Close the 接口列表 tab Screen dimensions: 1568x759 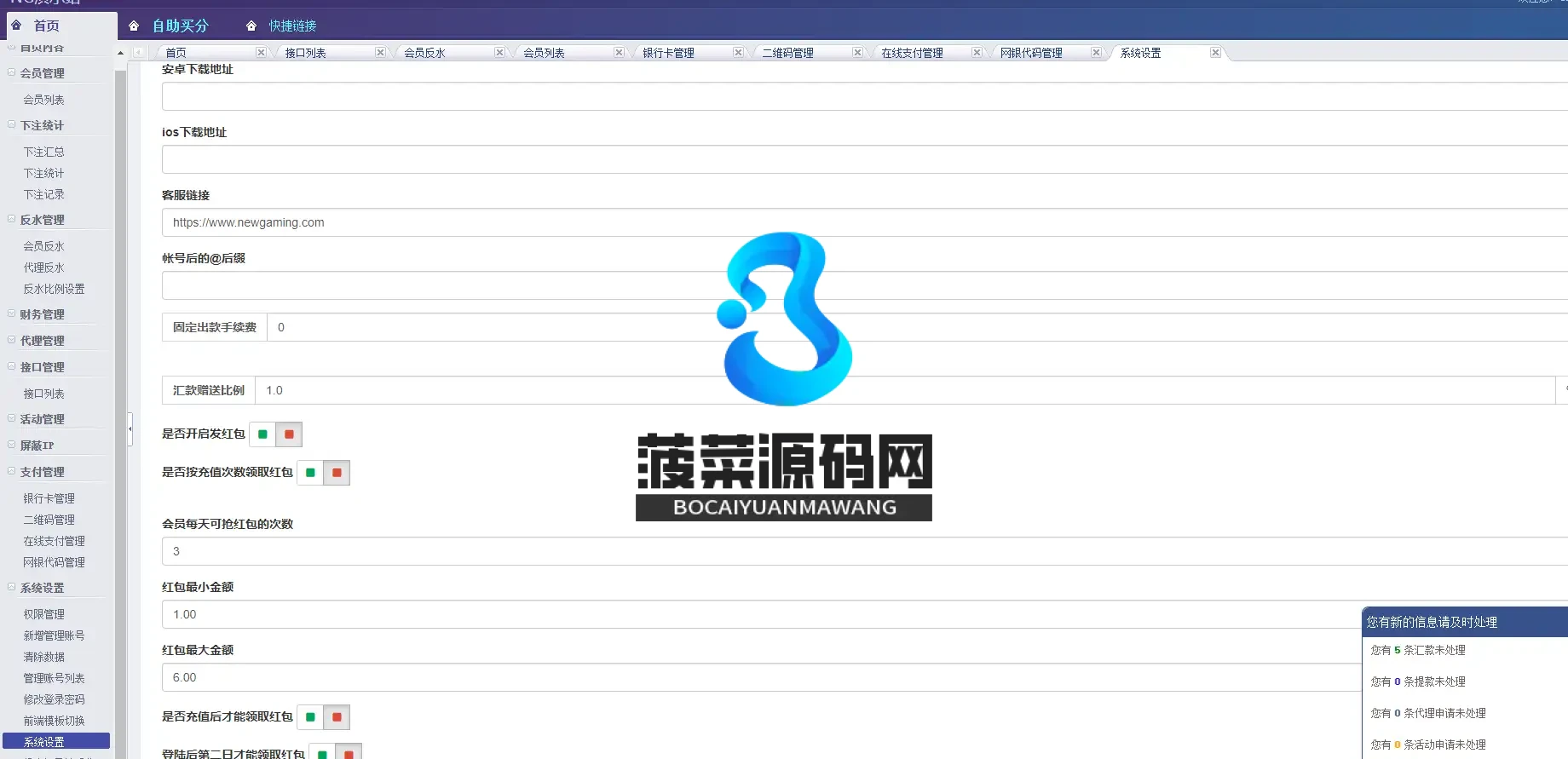(380, 53)
